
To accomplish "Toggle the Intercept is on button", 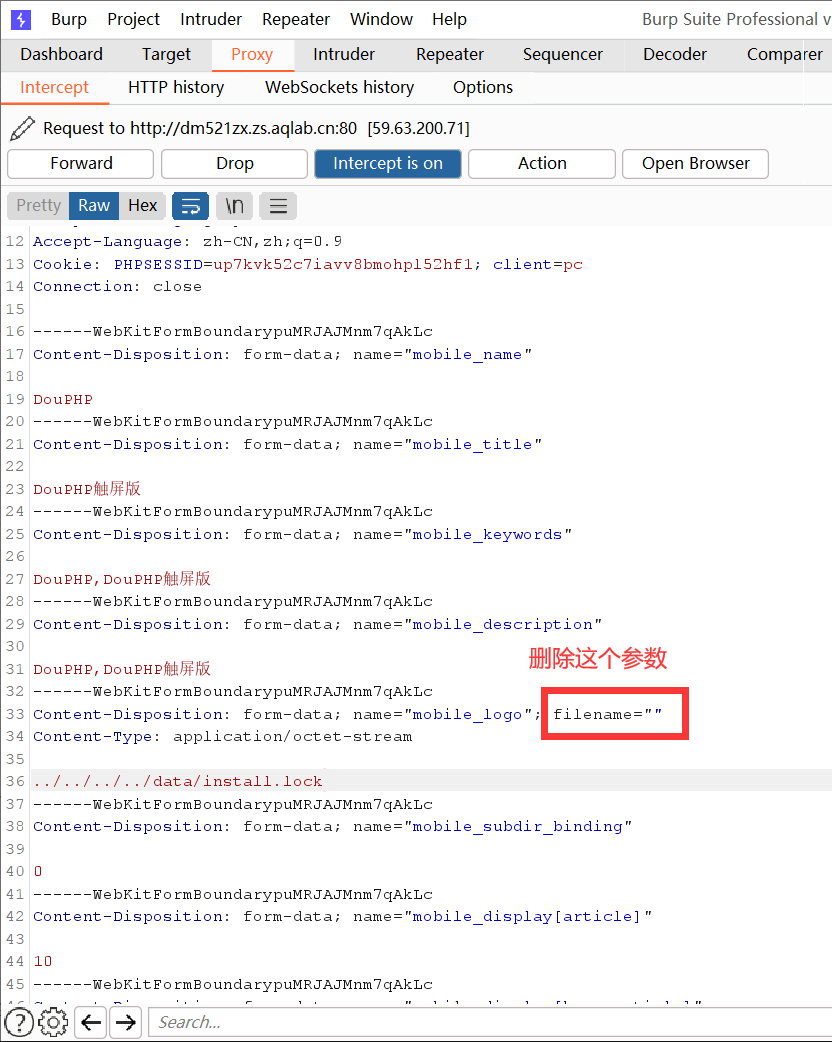I will click(387, 163).
